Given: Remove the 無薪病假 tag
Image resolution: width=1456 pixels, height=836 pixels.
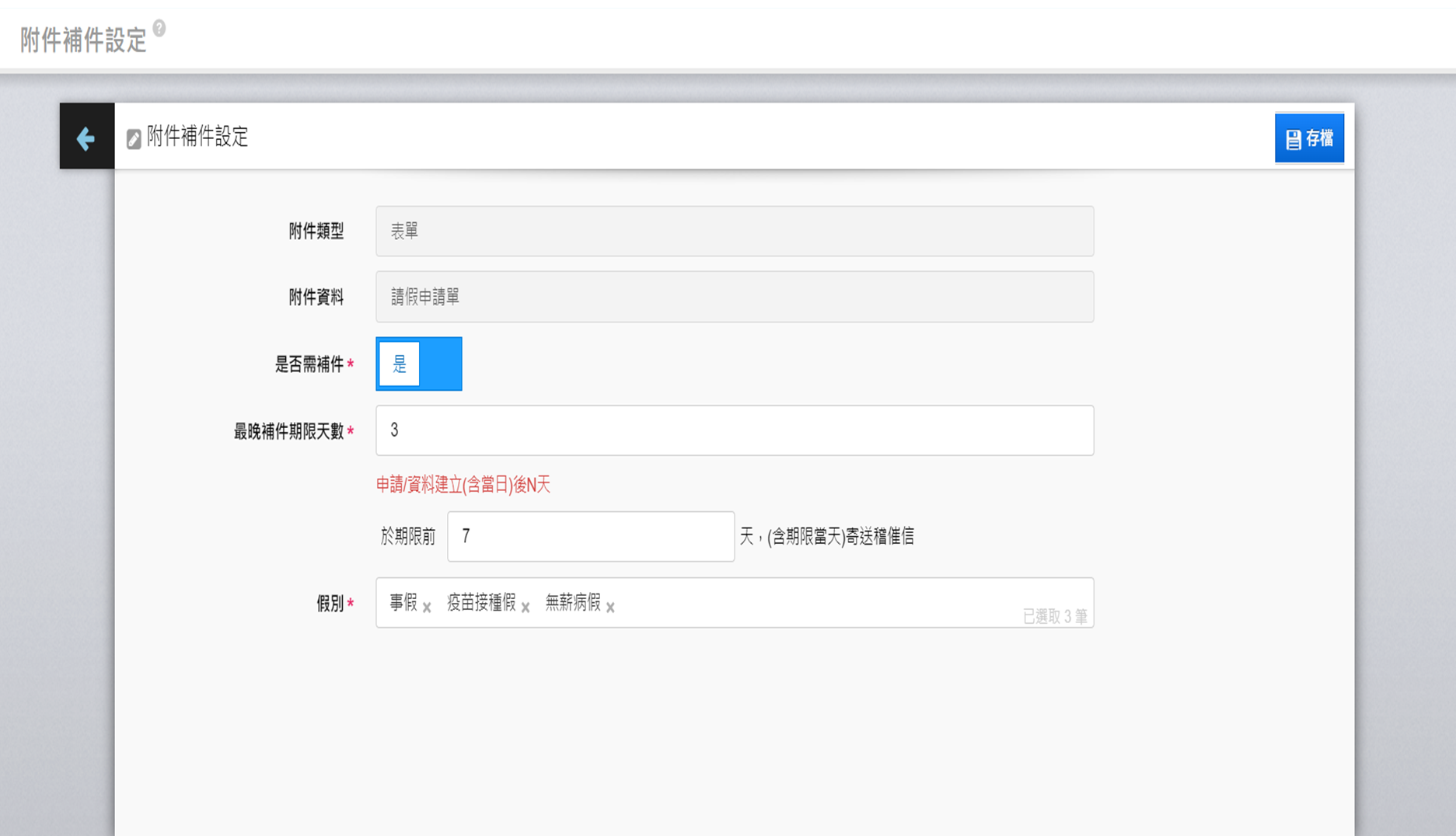Looking at the screenshot, I should (x=610, y=608).
